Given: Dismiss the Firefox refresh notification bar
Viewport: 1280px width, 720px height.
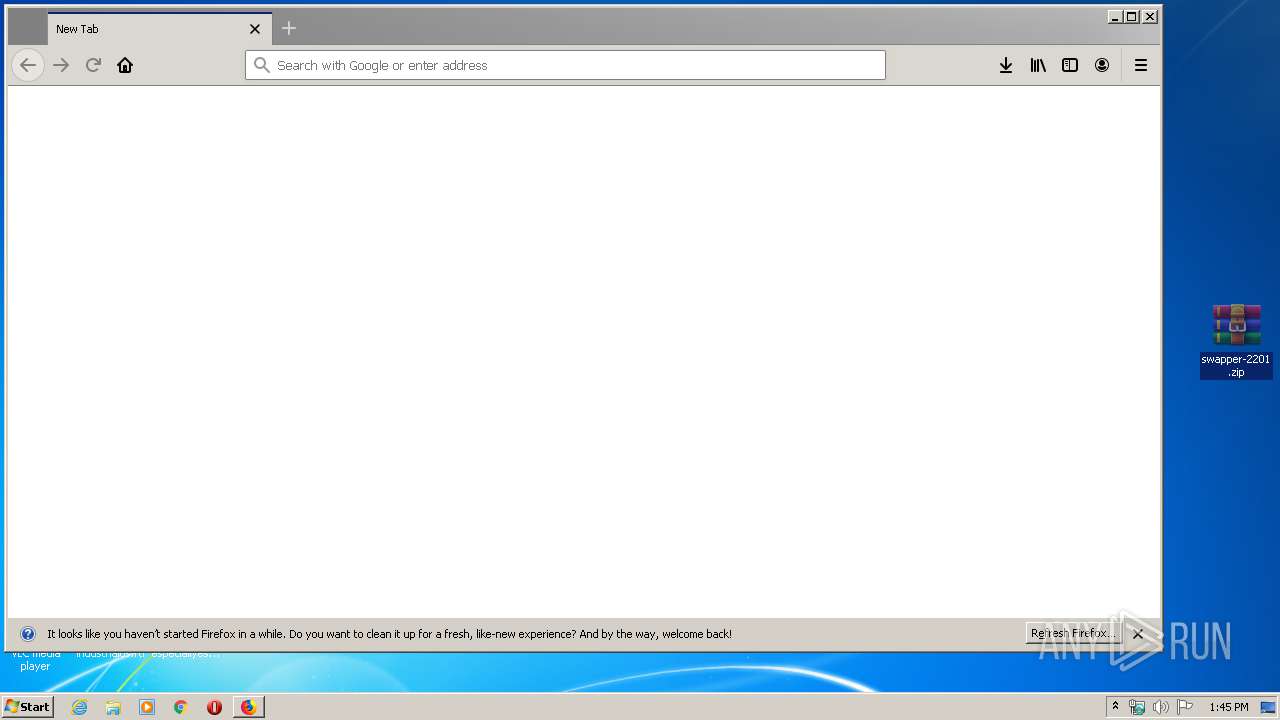Looking at the screenshot, I should (x=1138, y=634).
